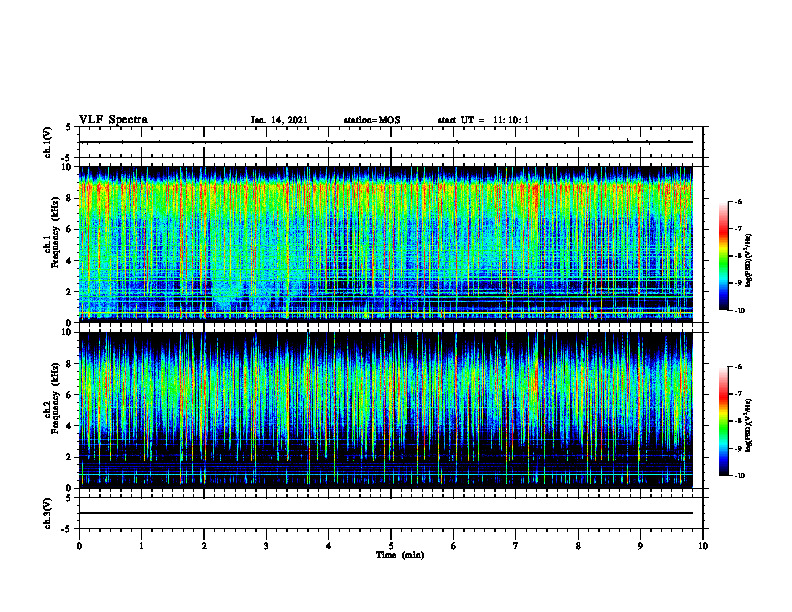
Task: Click the ch.1 spectrogram color bar
Action: (724, 256)
